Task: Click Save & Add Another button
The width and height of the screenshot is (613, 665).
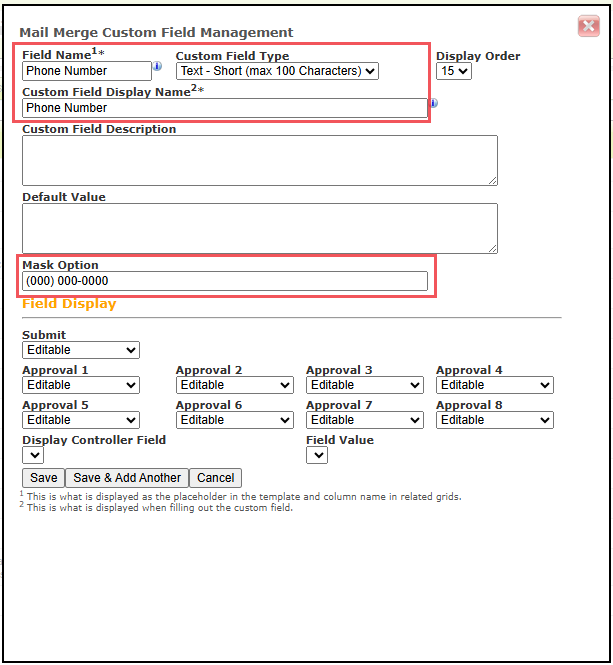Action: (x=127, y=478)
